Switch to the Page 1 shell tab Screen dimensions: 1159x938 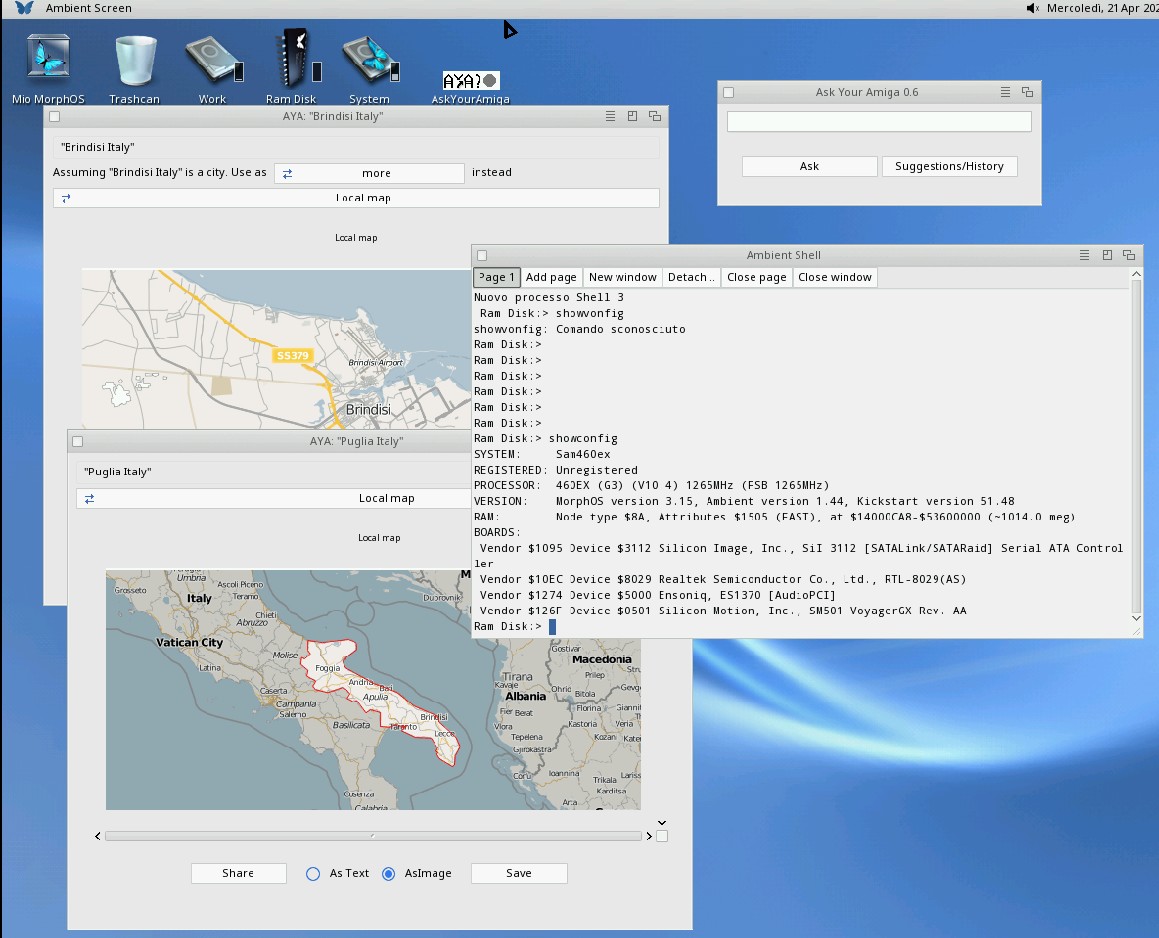click(x=497, y=277)
